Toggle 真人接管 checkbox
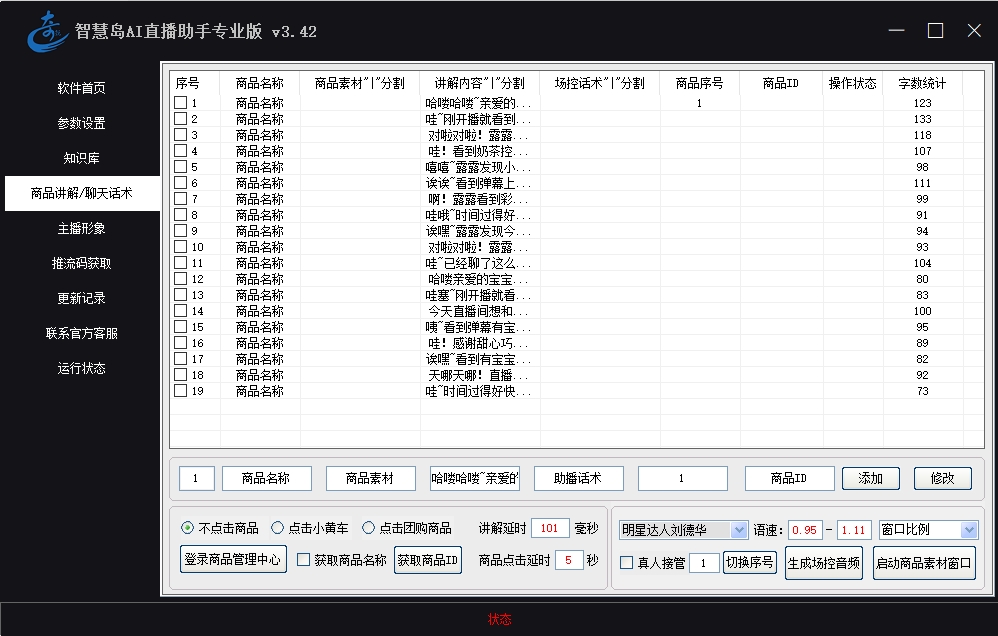Viewport: 998px width, 636px height. tap(627, 563)
